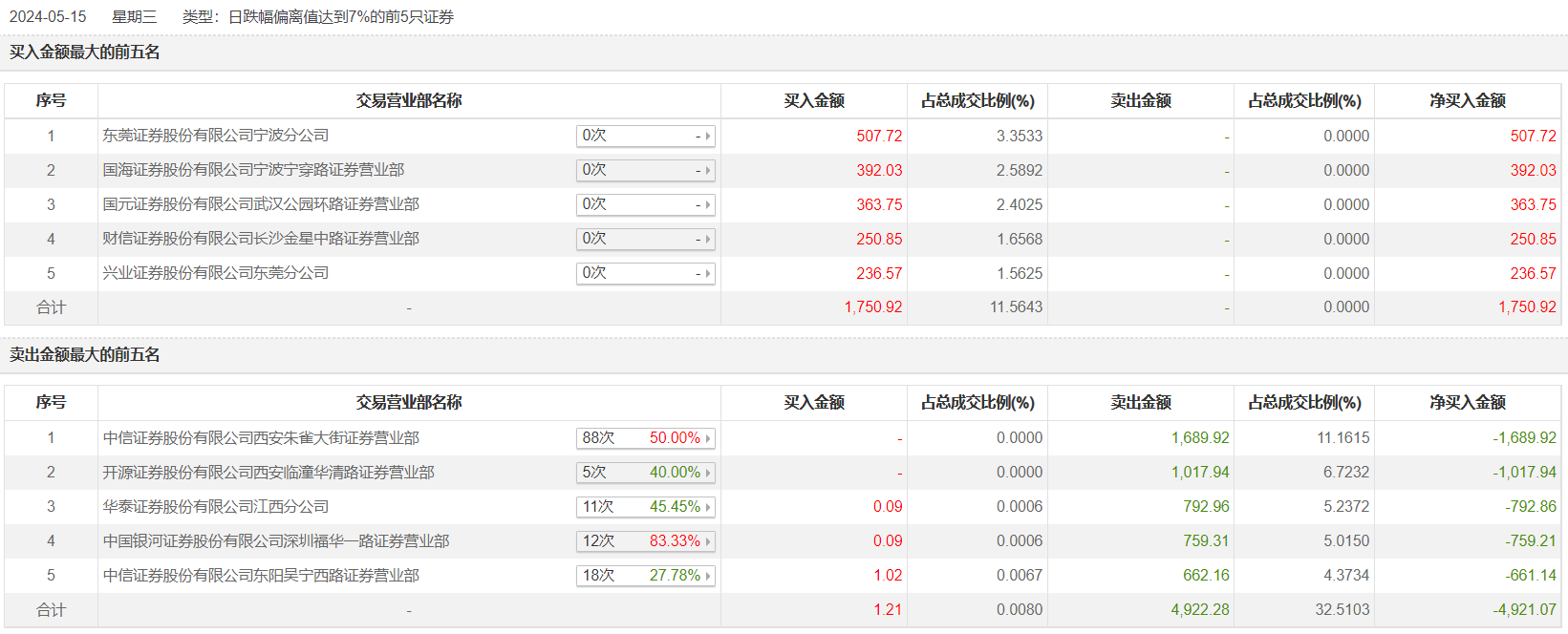The image size is (1568, 634).
Task: Open 中信证券西安朱雀大街营业部 link
Action: (261, 438)
